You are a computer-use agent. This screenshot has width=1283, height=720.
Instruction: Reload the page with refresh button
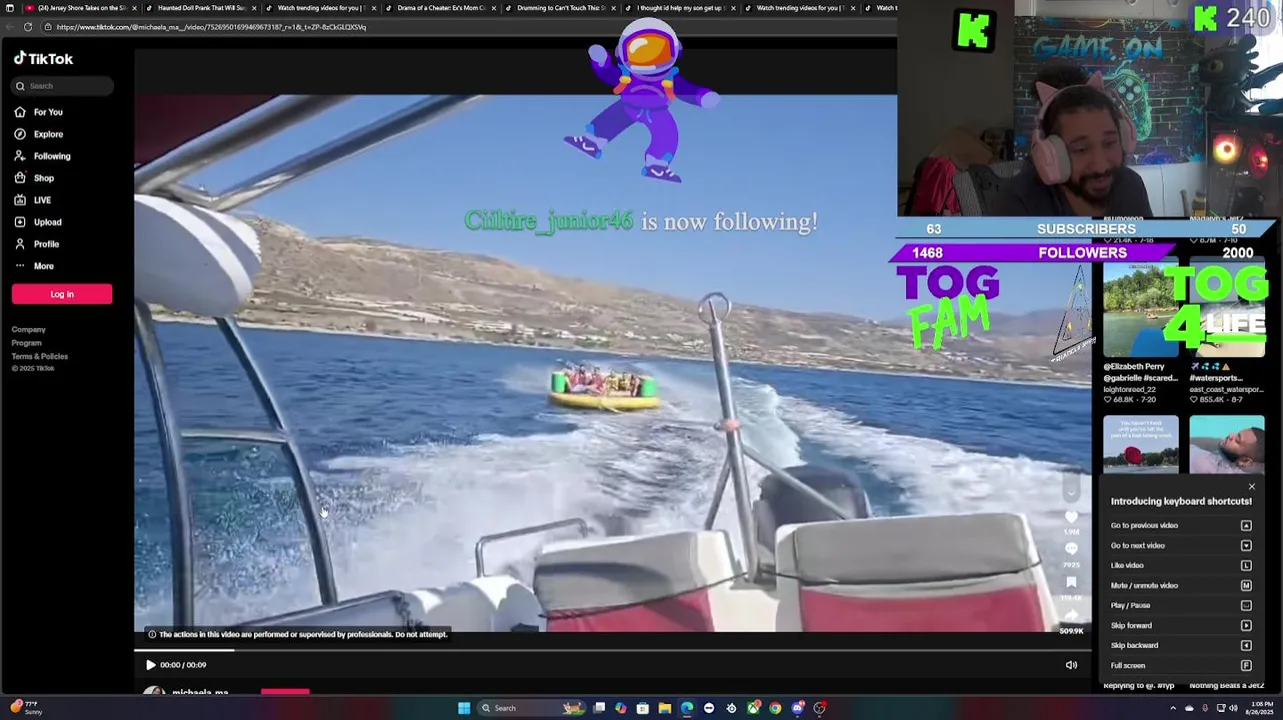pyautogui.click(x=28, y=27)
